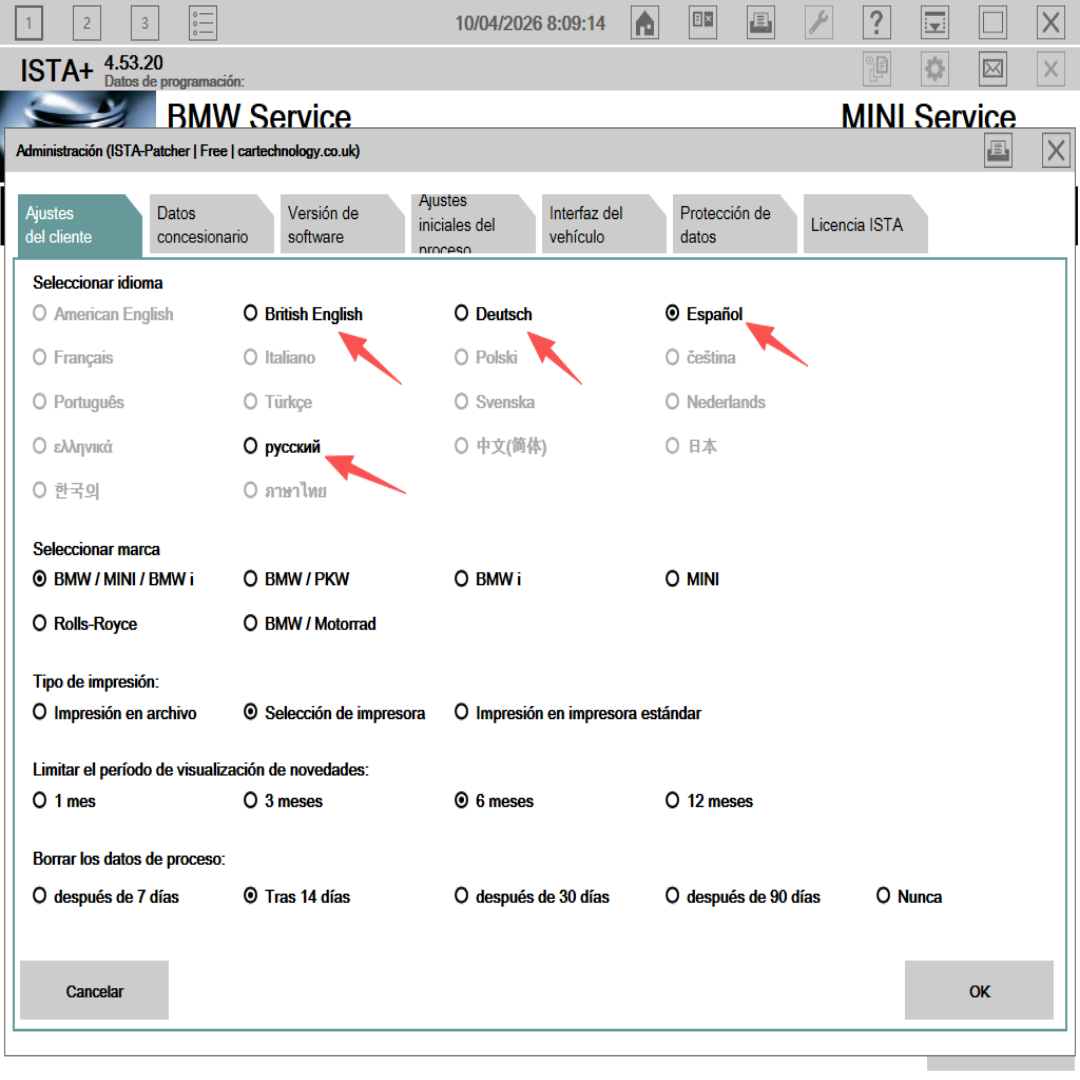
Task: Click the minimize-to-tray icon in top bar
Action: (935, 23)
